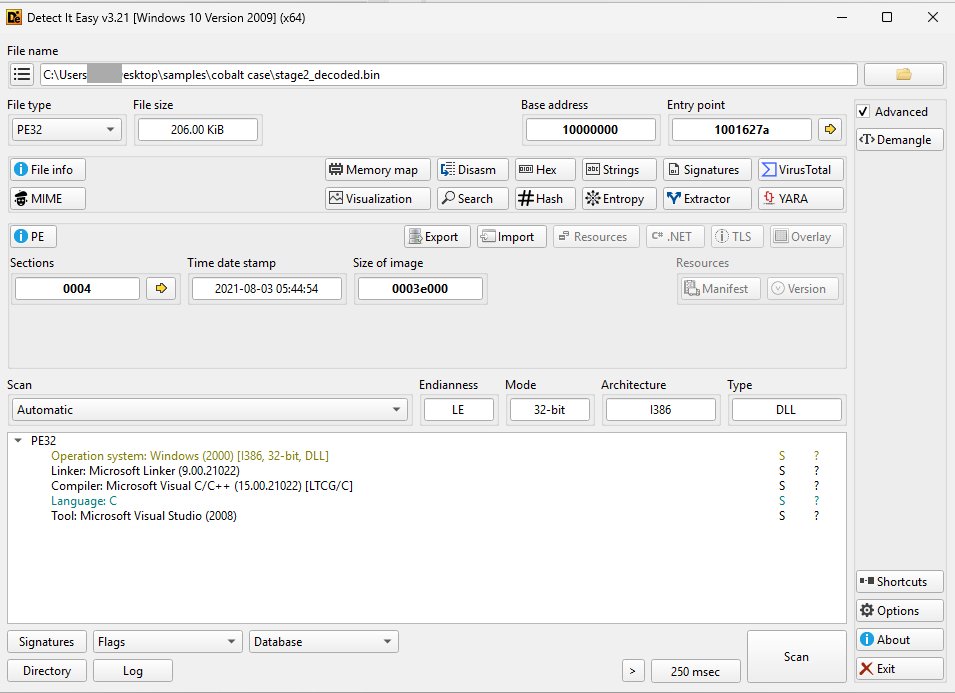Open the Signatures tool in toolbar
This screenshot has width=955, height=693.
(707, 170)
